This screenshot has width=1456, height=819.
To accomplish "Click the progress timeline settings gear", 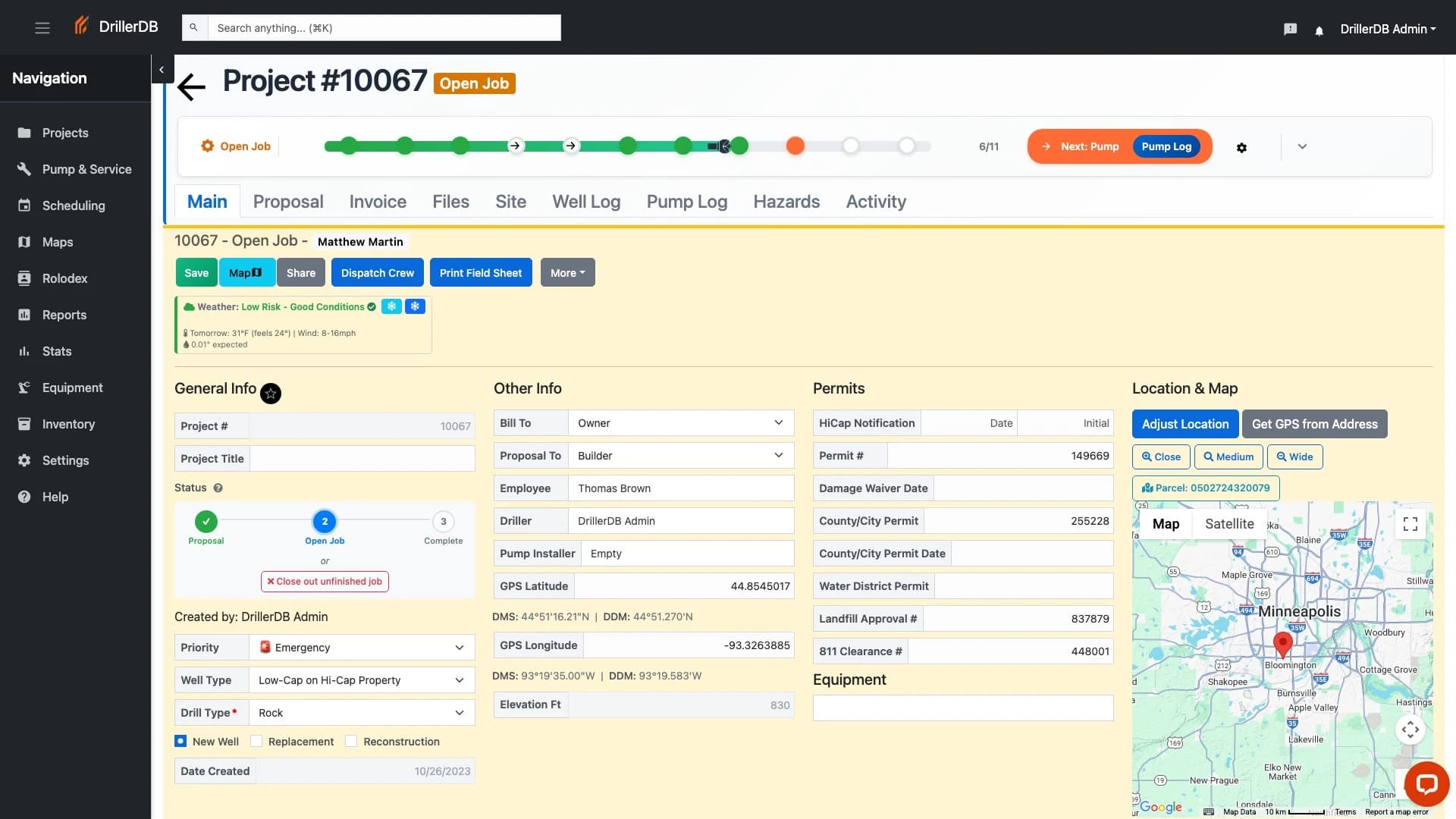I will 1241,147.
